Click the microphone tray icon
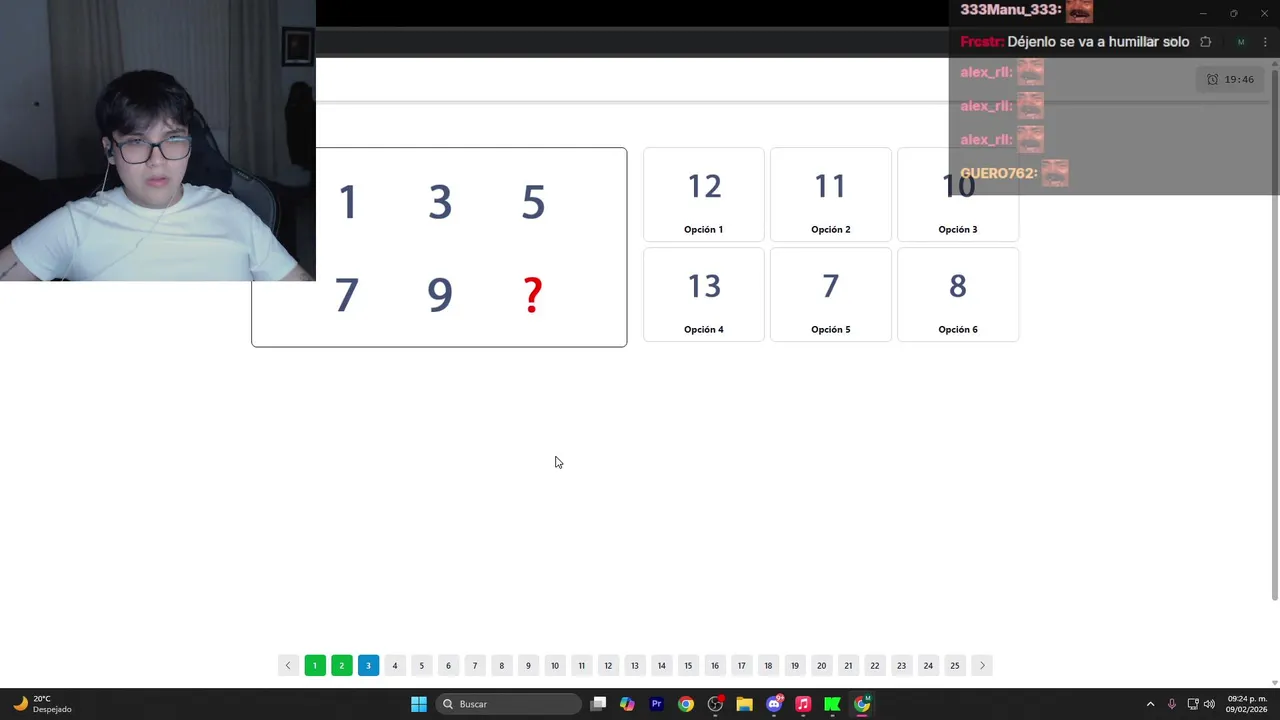1280x720 pixels. point(1172,704)
